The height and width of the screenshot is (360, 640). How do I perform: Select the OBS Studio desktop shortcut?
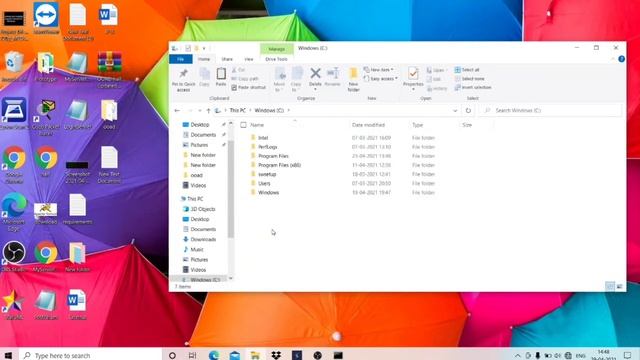click(x=14, y=256)
